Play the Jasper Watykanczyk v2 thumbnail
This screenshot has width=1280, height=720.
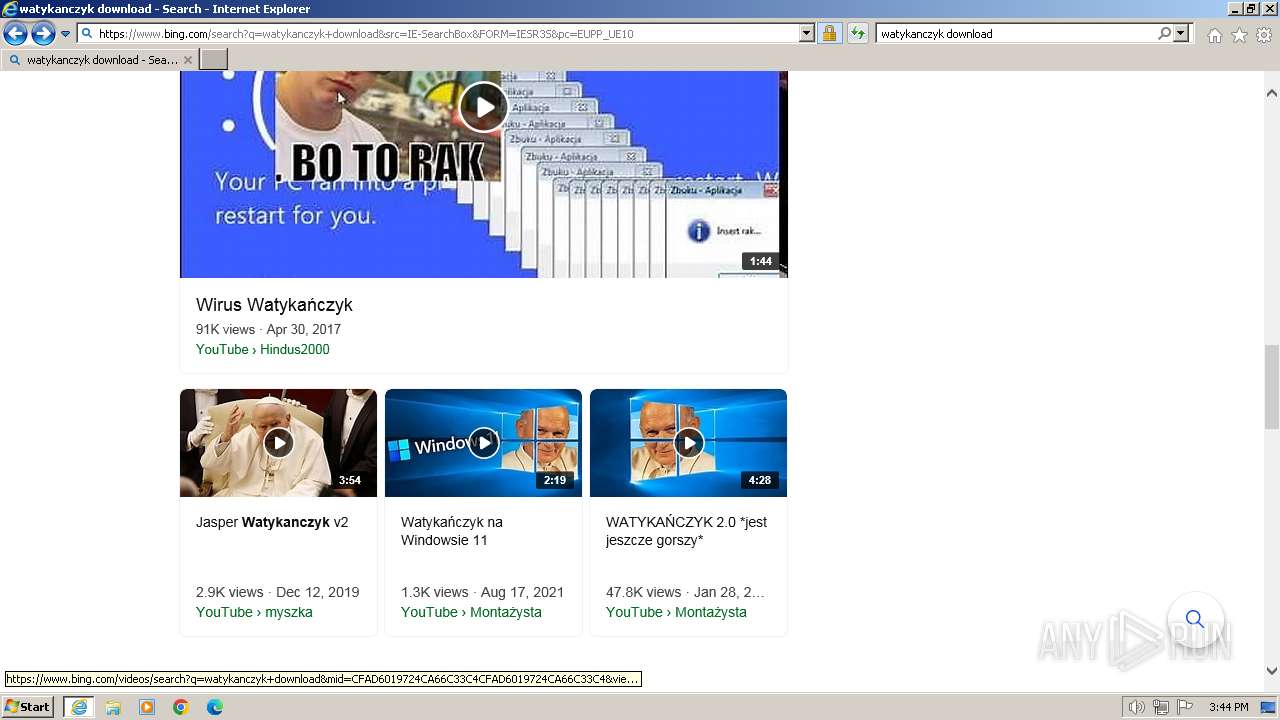point(278,442)
